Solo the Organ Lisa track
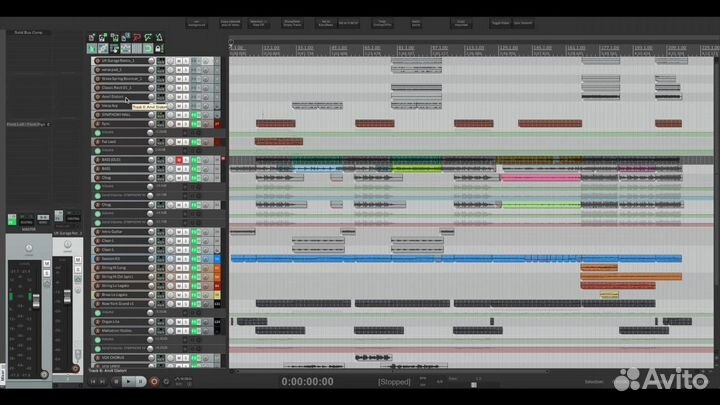 click(x=188, y=322)
